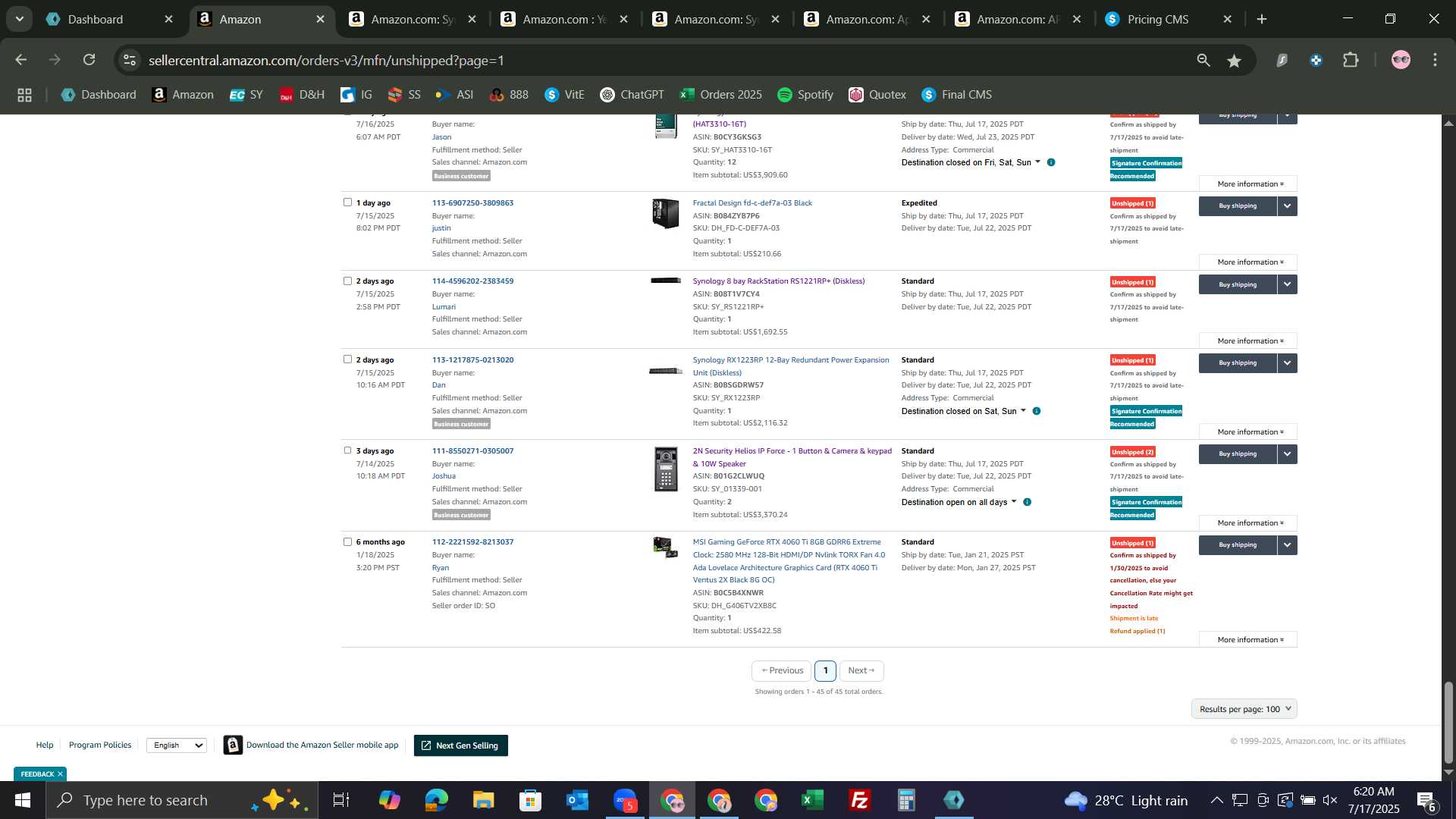Open the zoom magnifier in address bar
This screenshot has height=819, width=1456.
click(x=1203, y=60)
